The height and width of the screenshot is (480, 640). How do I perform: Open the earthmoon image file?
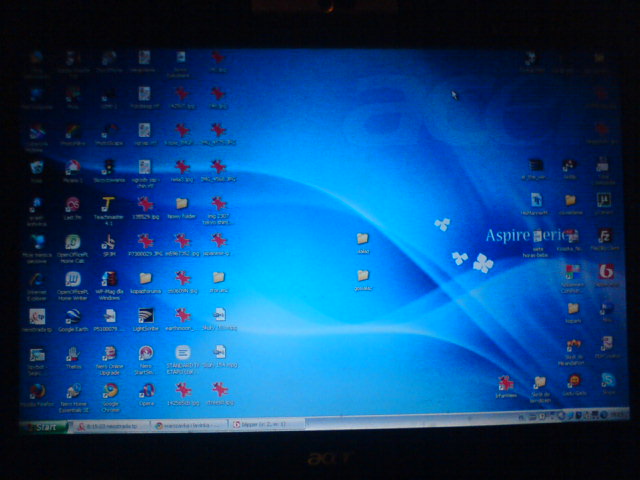pos(182,316)
